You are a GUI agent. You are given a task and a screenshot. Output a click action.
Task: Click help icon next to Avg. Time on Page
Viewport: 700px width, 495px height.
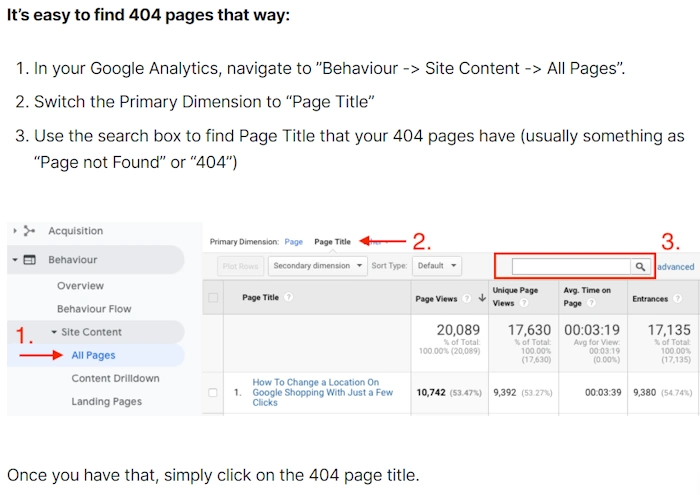point(592,303)
